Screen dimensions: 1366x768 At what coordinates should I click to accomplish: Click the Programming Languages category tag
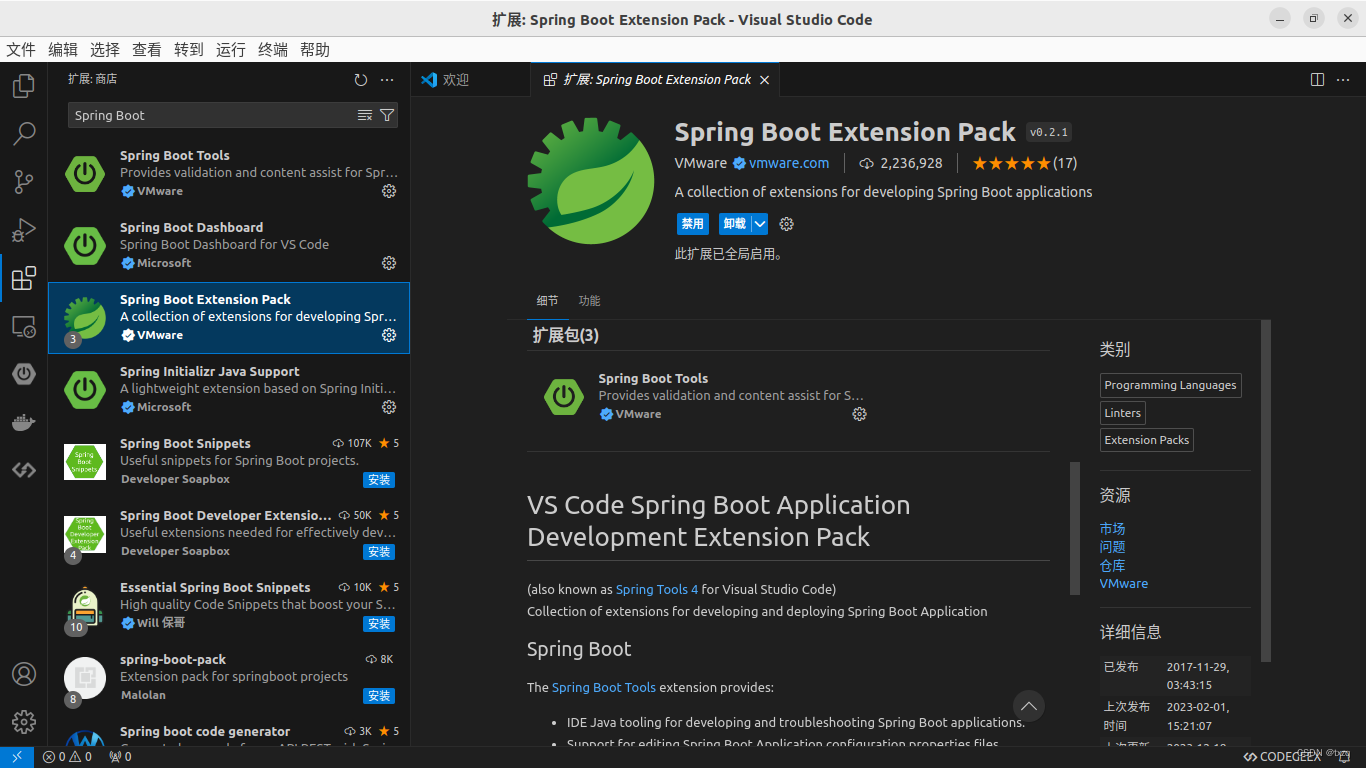coord(1170,385)
